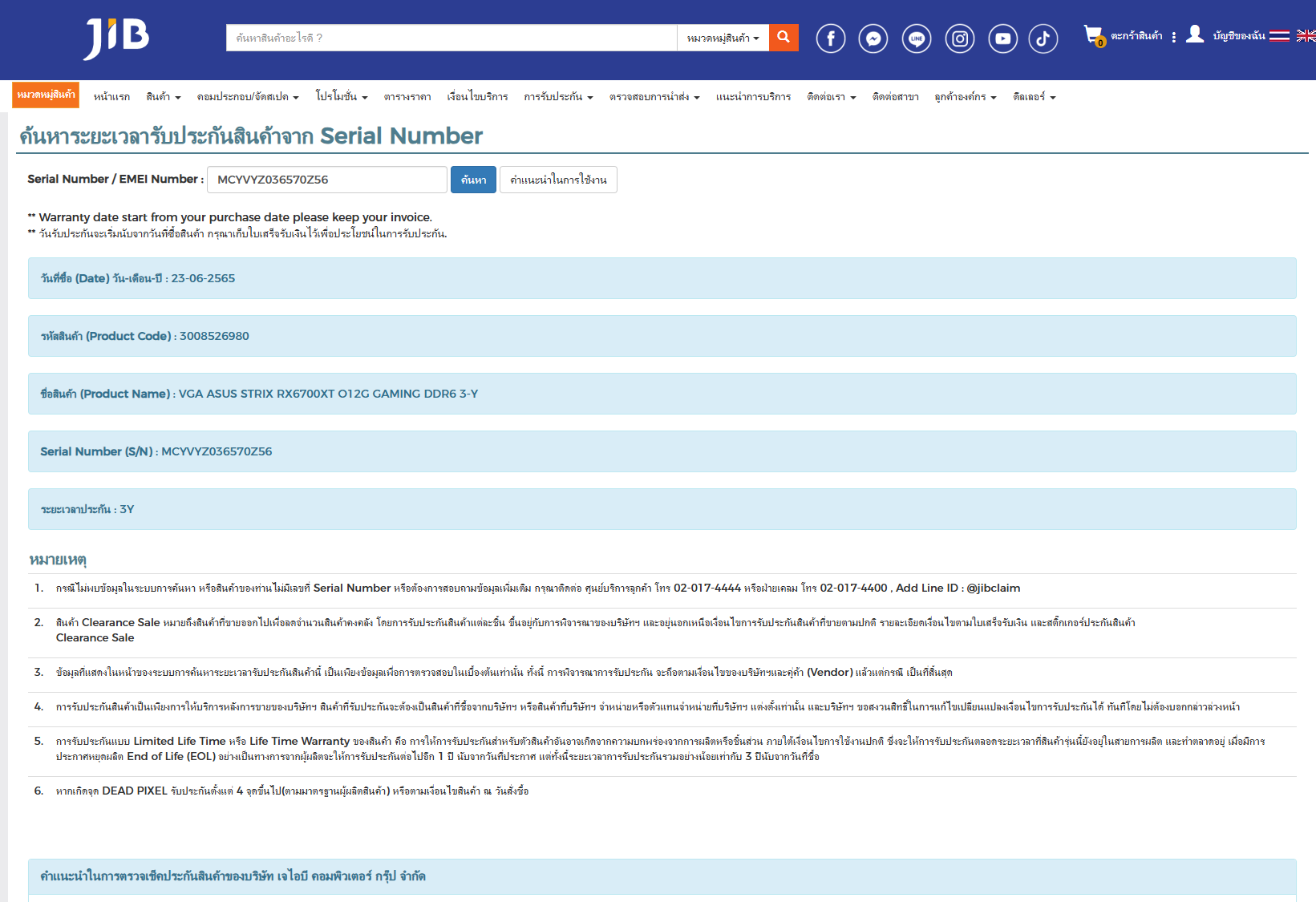Click the DEAD PIXEL note text
This screenshot has width=1316, height=902.
pyautogui.click(x=292, y=791)
